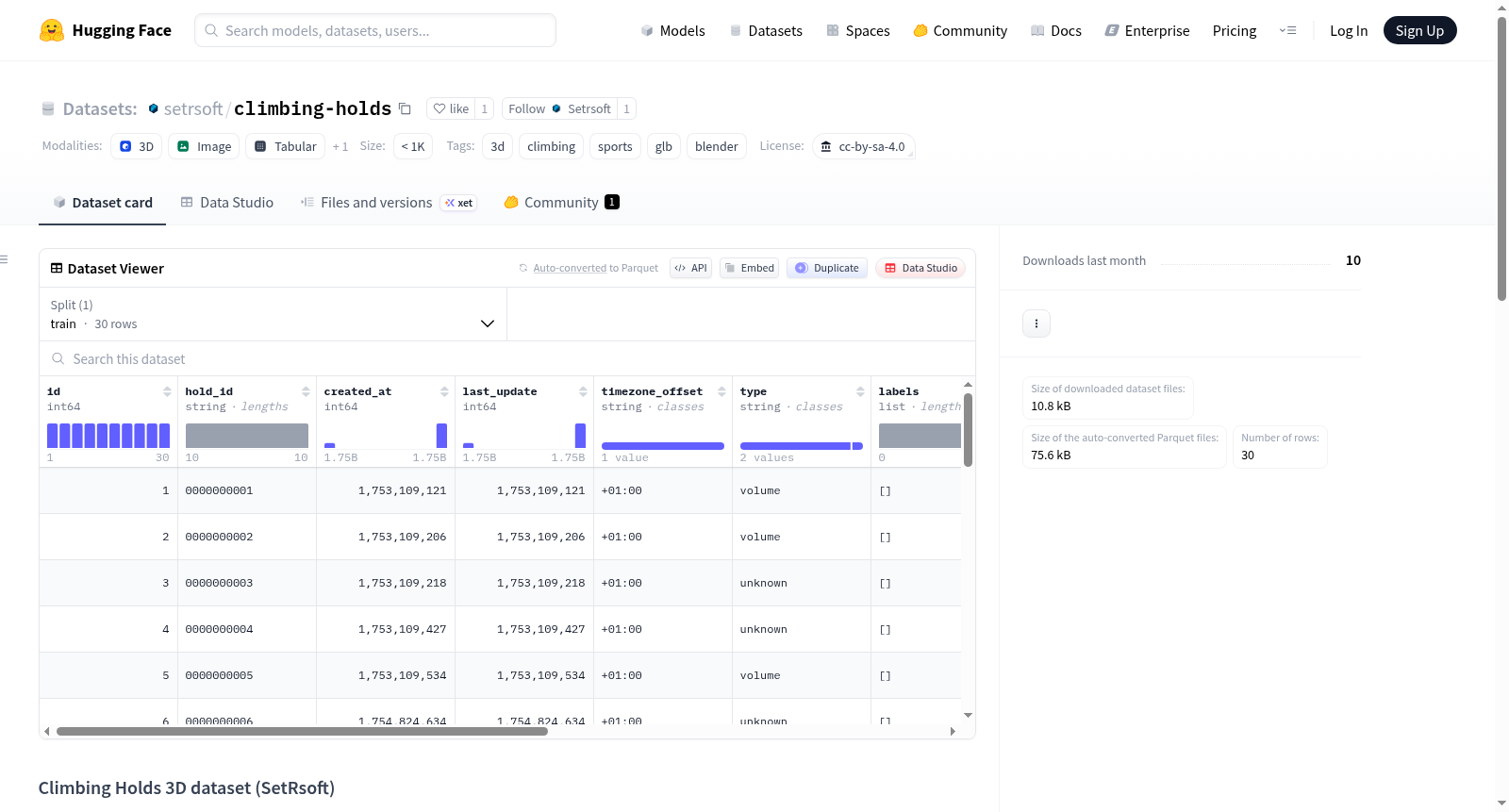
Task: Sort hold_id column via its sort icon
Action: click(x=306, y=391)
